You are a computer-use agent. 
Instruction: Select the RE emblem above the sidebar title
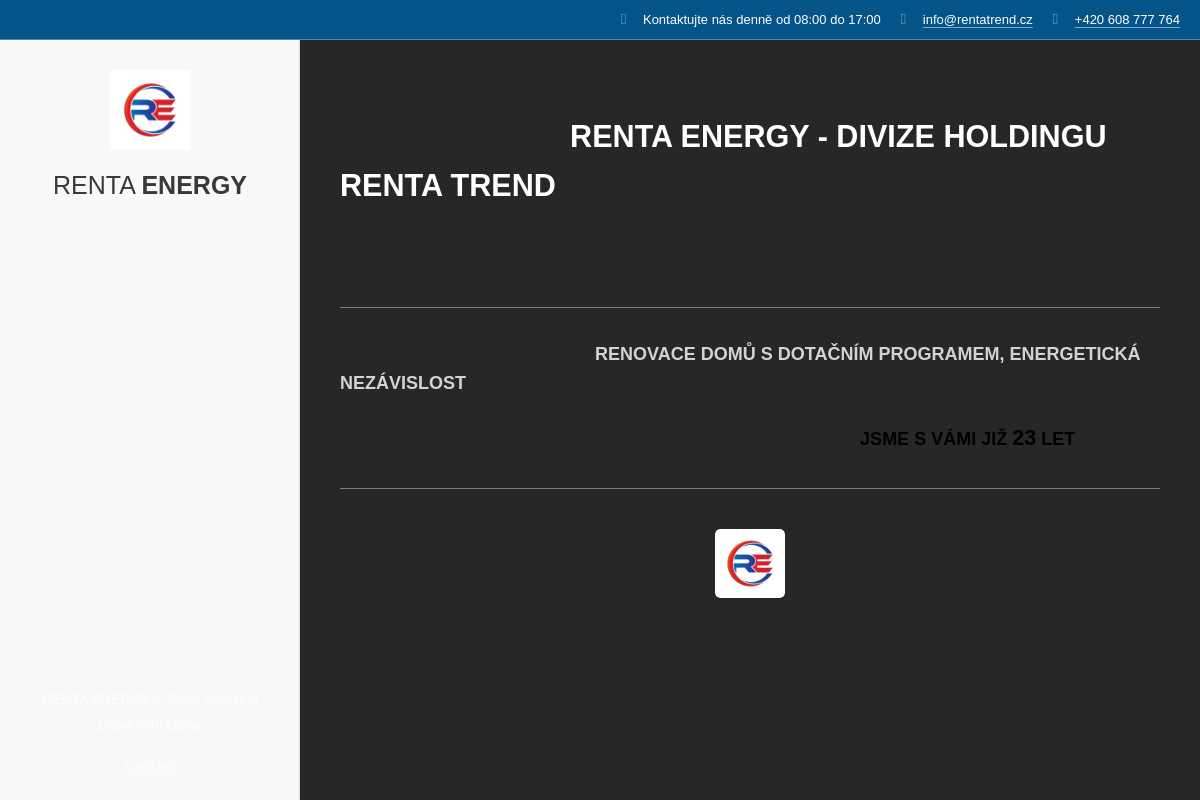(149, 109)
